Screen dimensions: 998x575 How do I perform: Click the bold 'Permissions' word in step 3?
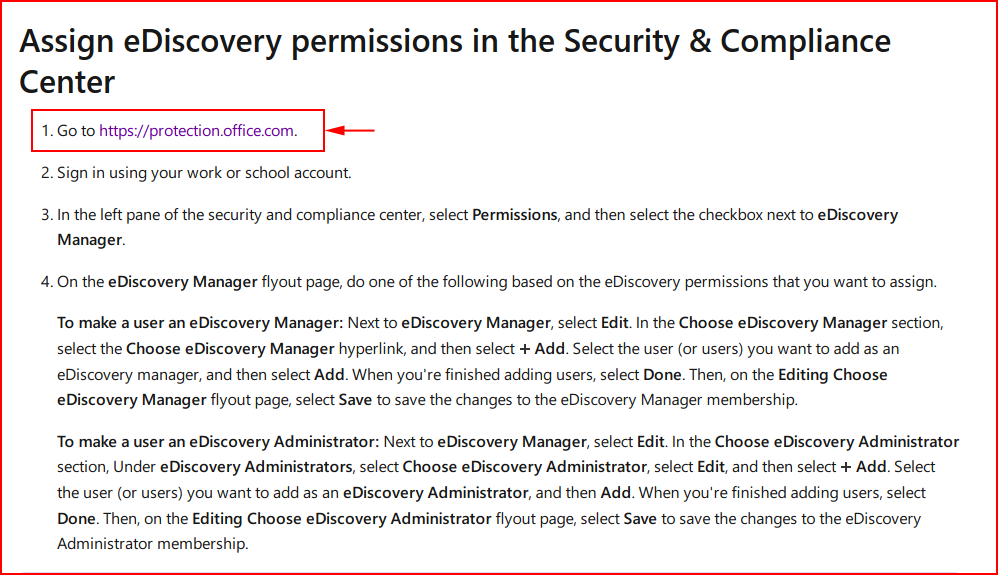pyautogui.click(x=514, y=215)
